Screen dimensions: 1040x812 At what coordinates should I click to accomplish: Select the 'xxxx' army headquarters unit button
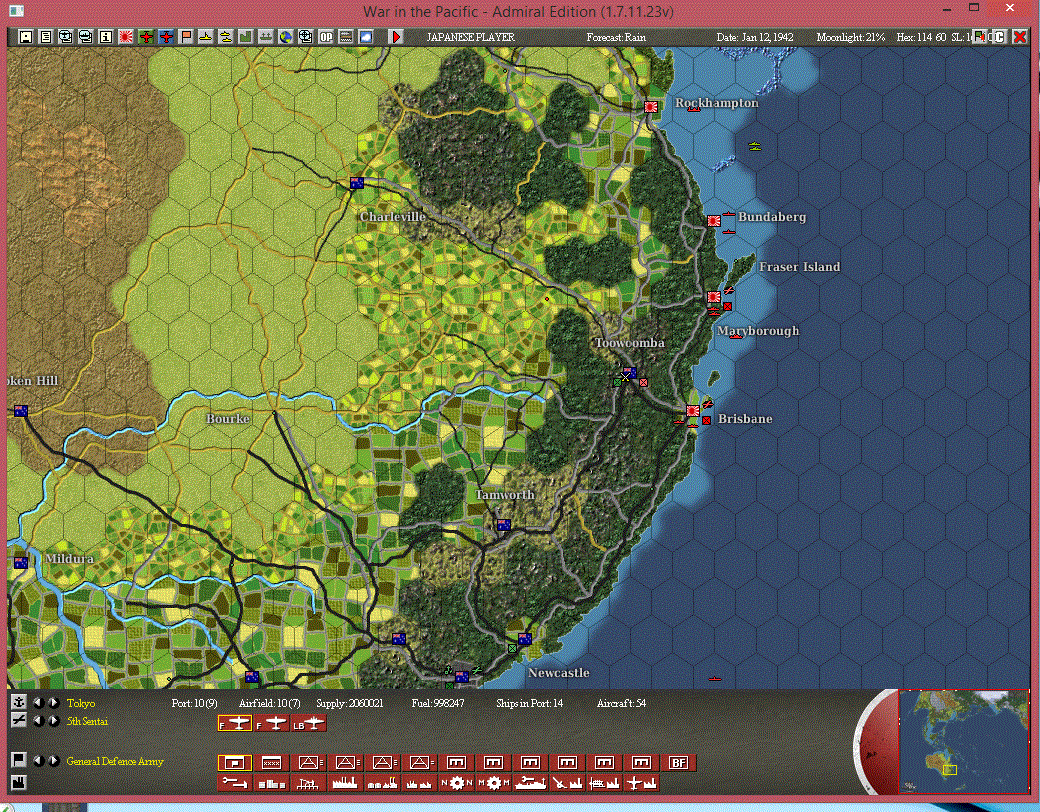[x=271, y=763]
